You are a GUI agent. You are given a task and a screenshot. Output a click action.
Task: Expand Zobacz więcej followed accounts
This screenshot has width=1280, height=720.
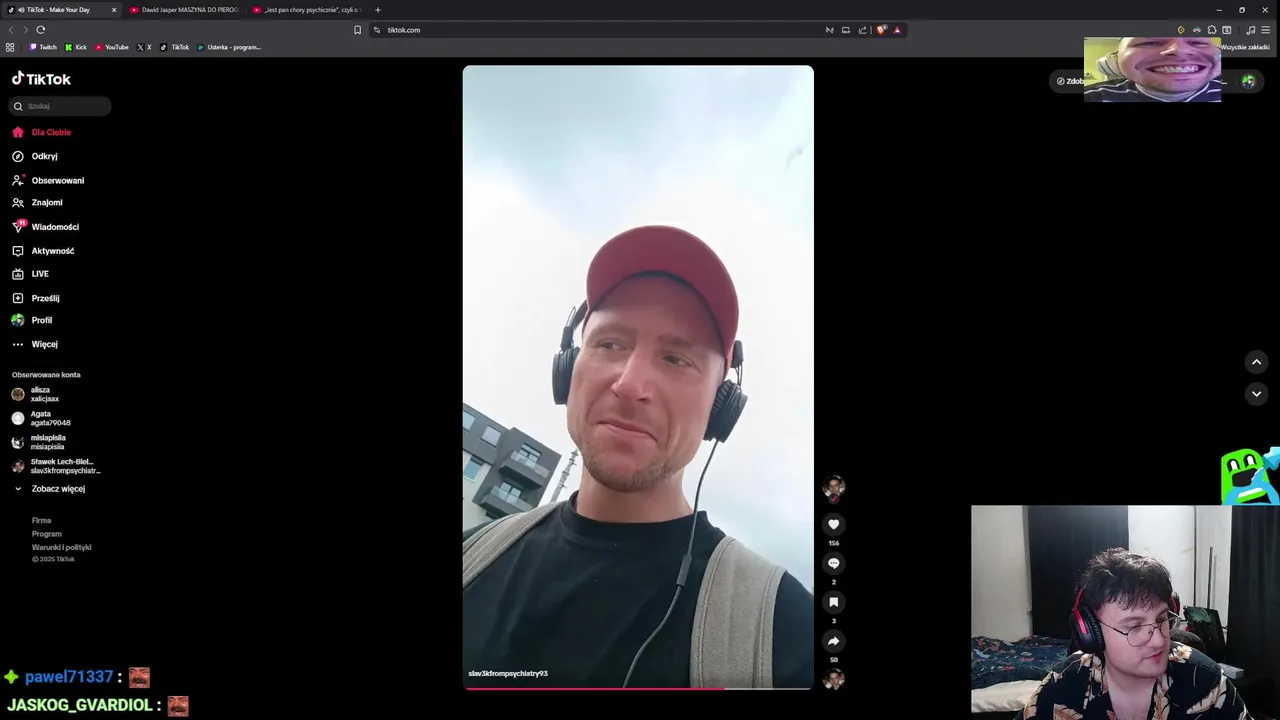(x=49, y=489)
